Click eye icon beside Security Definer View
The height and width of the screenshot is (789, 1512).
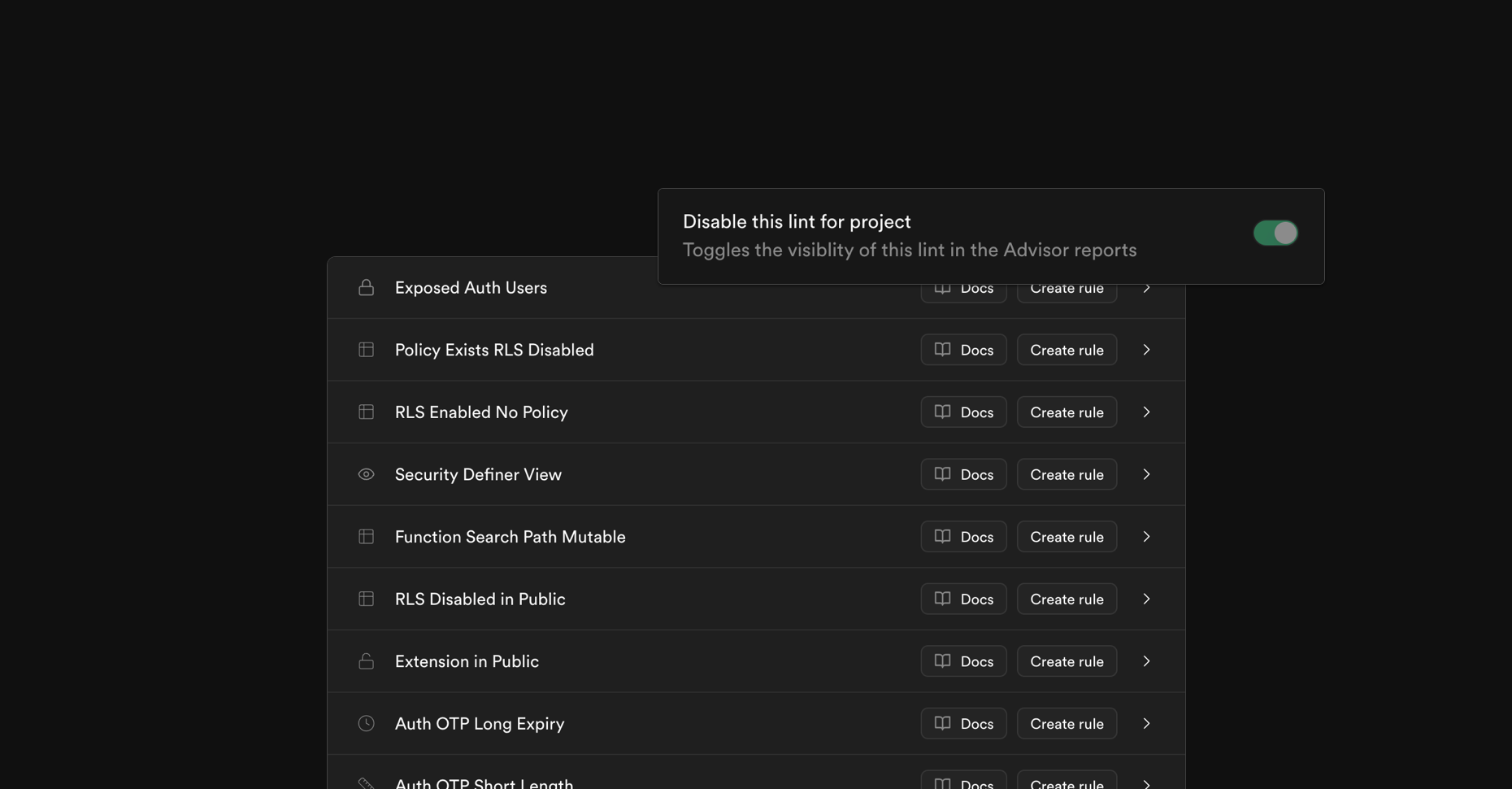click(366, 474)
